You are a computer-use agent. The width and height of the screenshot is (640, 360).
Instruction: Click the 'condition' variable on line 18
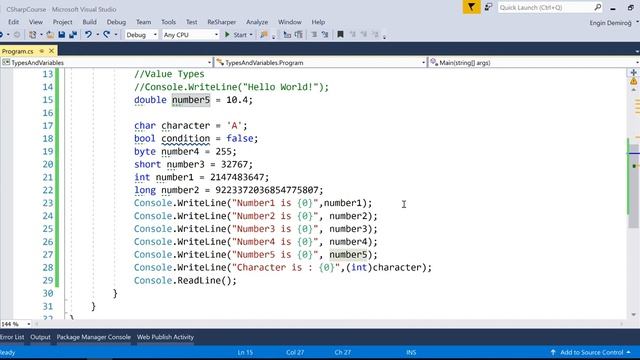click(185, 139)
